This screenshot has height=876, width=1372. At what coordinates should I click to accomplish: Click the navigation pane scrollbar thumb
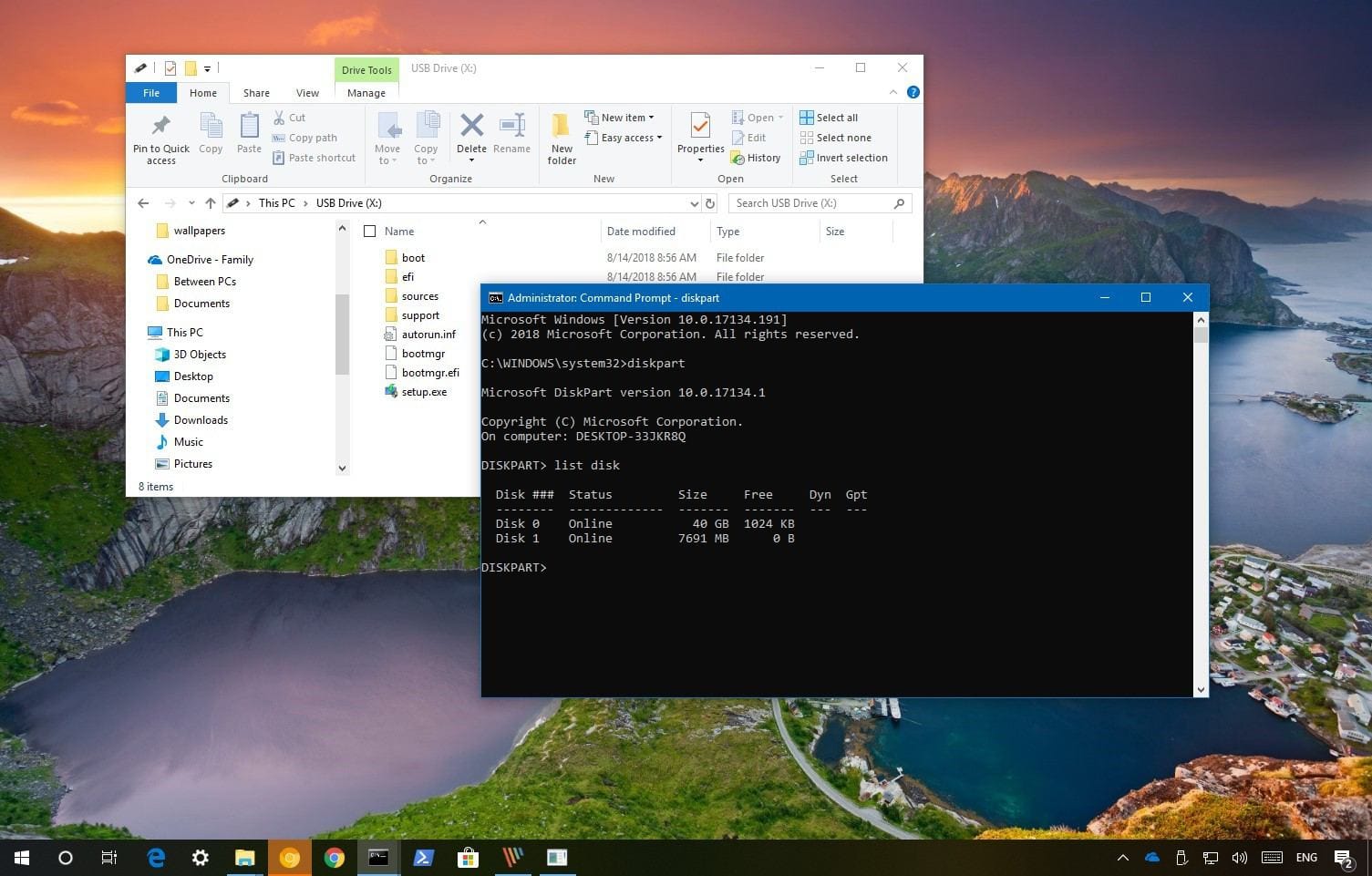342,334
